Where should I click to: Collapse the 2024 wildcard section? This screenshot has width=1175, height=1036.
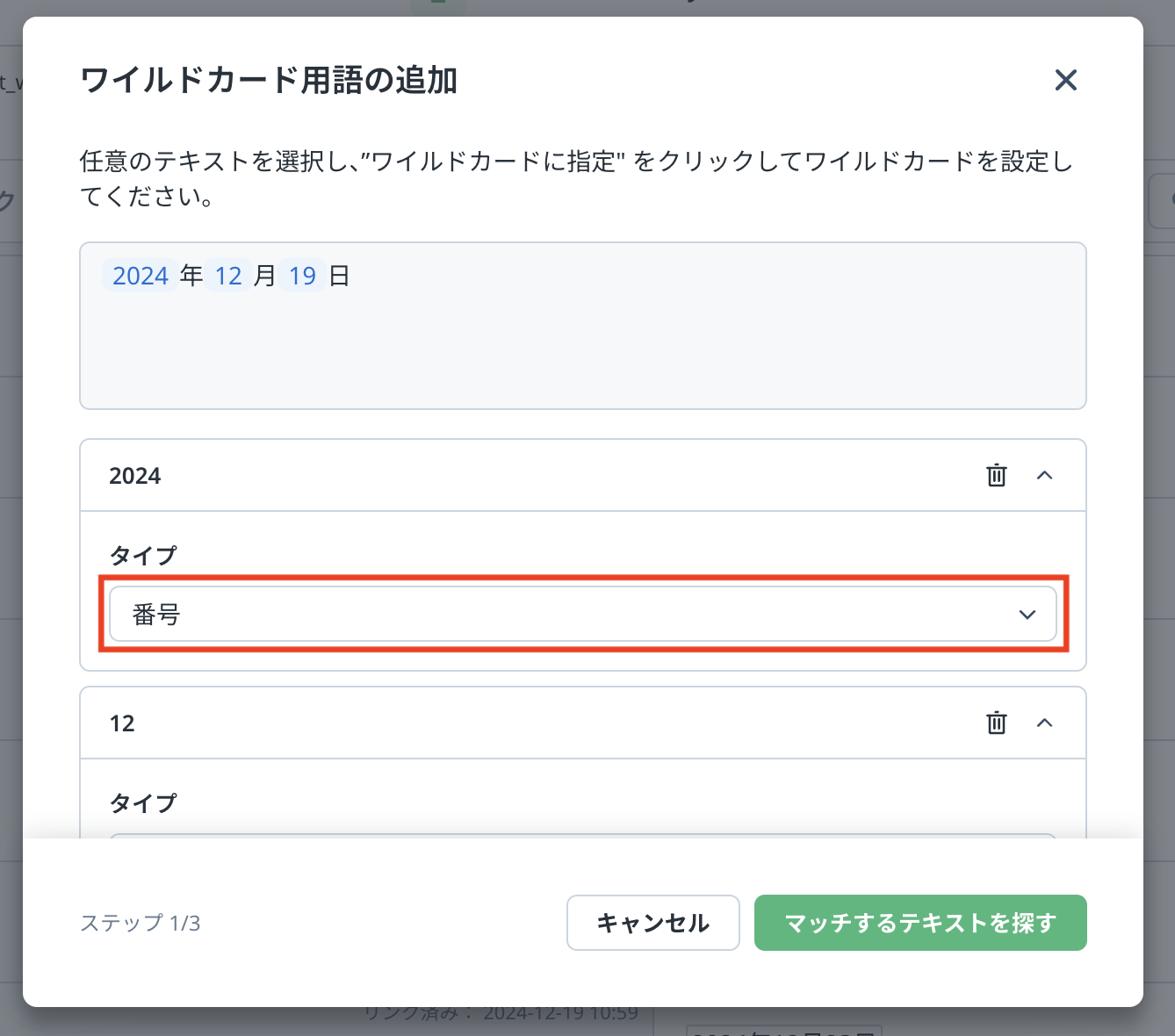point(1044,475)
